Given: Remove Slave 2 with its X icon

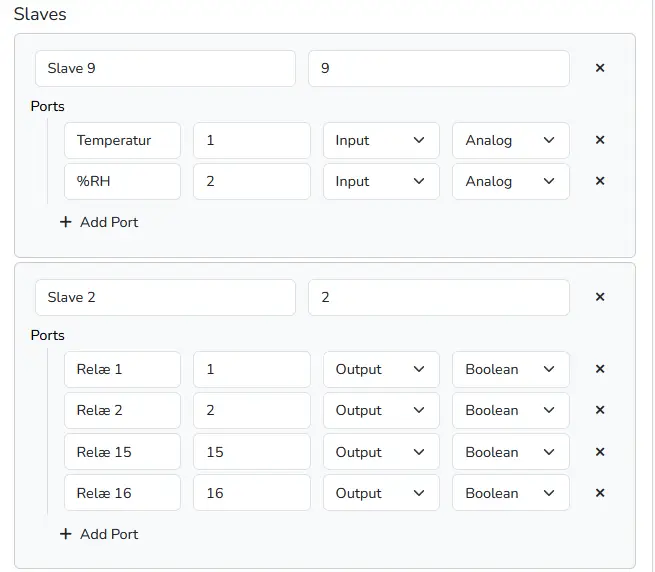Looking at the screenshot, I should [600, 297].
